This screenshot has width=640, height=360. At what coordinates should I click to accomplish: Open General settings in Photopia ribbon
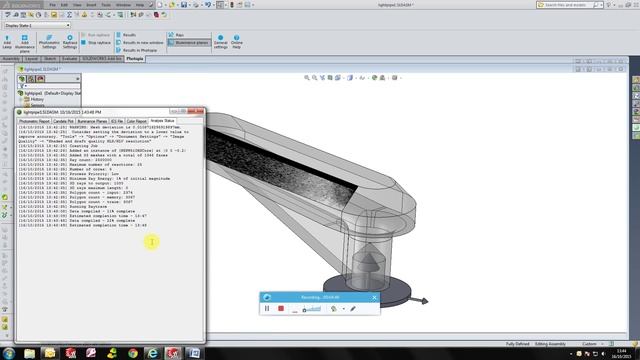(x=220, y=42)
